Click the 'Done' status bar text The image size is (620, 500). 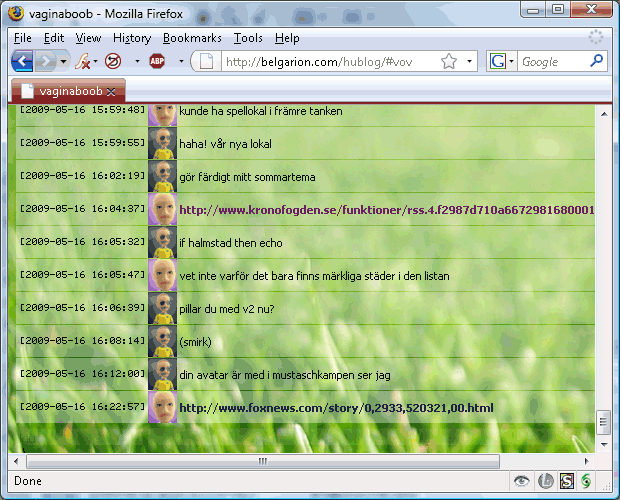(x=28, y=481)
